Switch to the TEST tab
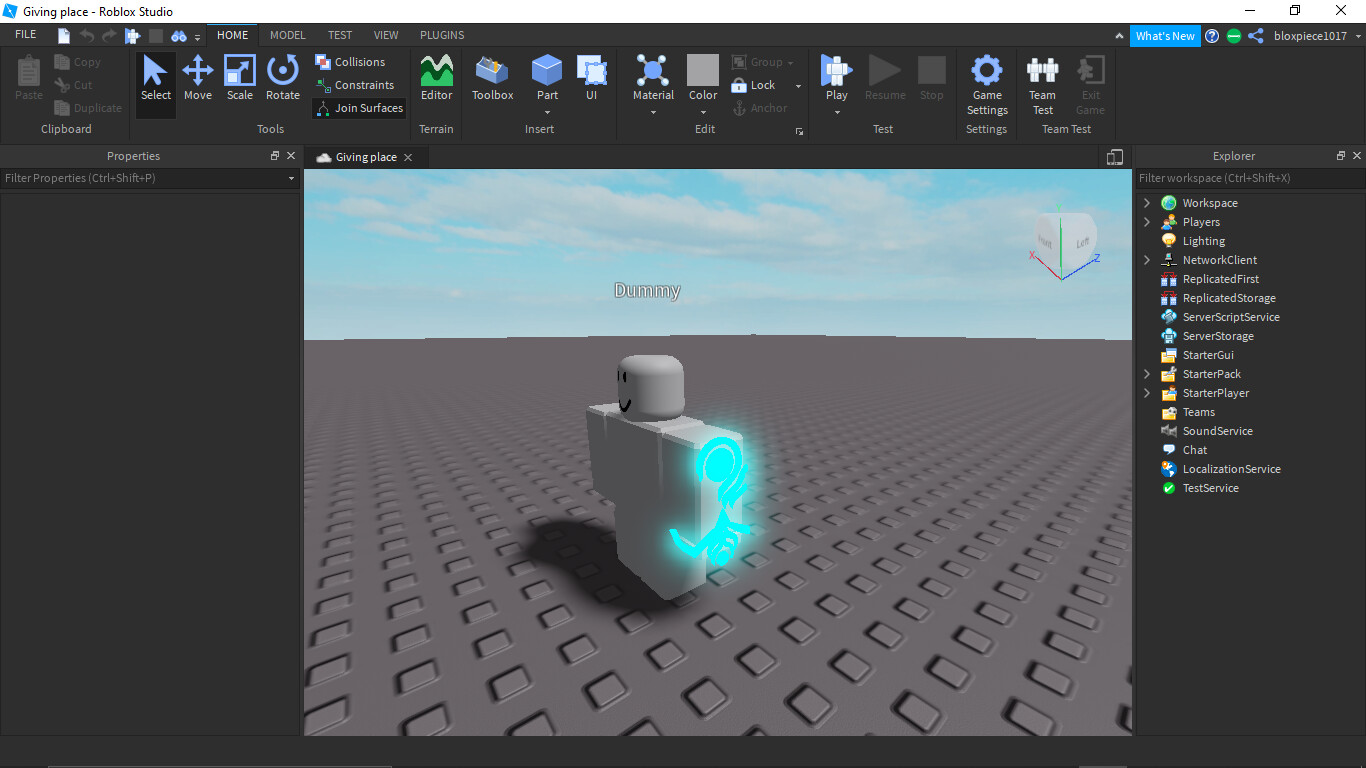The image size is (1366, 768). click(x=340, y=35)
